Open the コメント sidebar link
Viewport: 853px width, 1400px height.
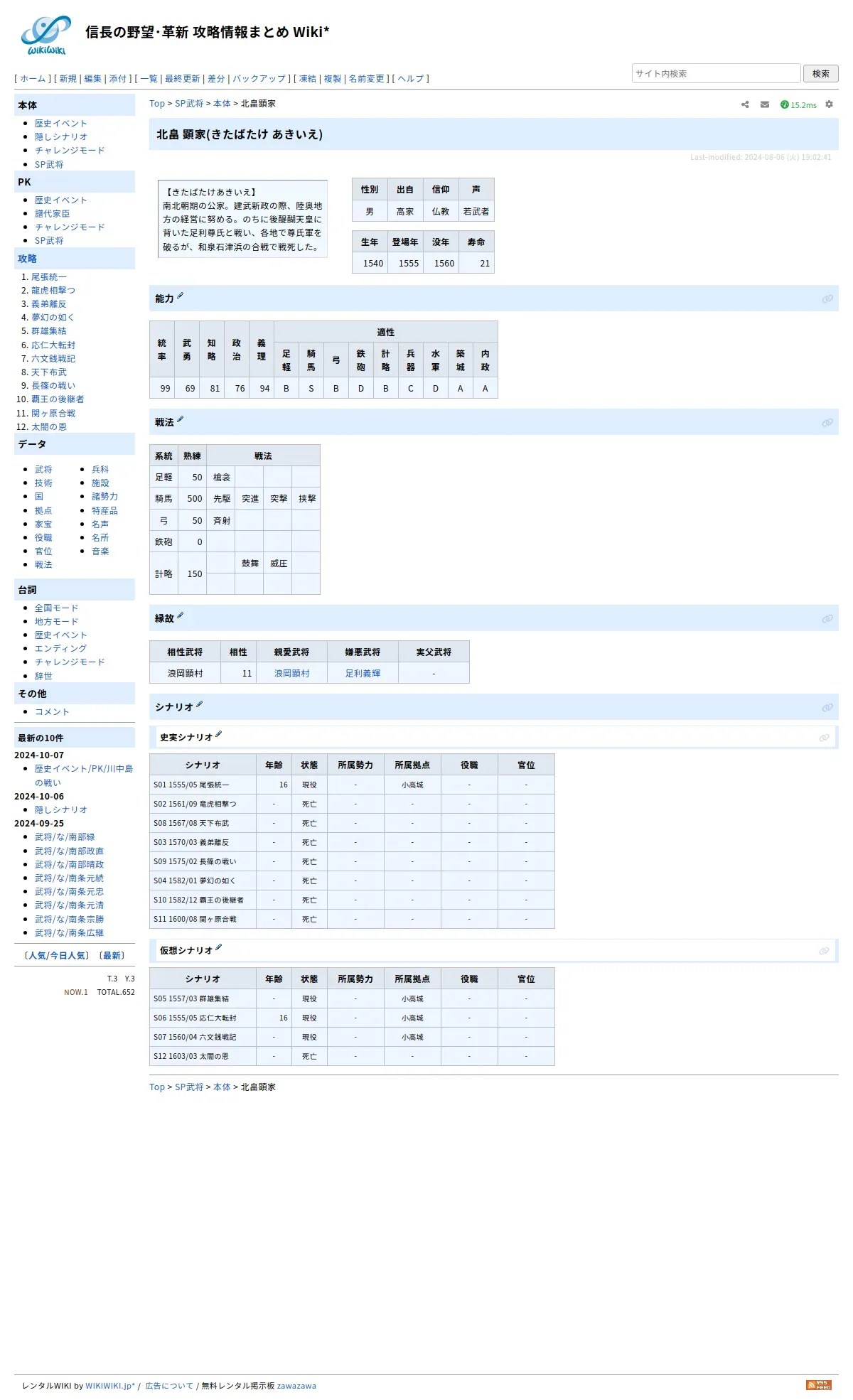[x=52, y=712]
